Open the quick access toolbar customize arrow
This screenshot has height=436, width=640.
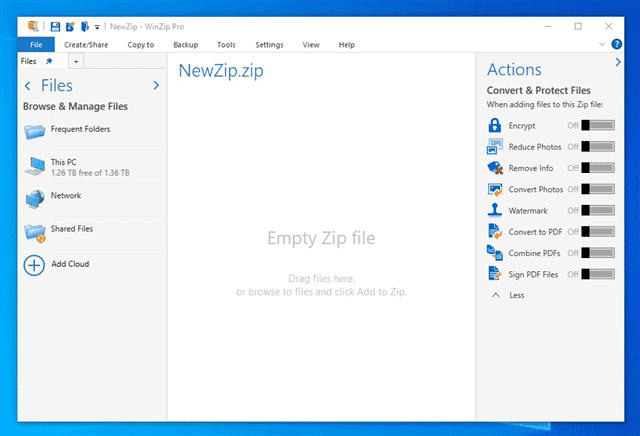pyautogui.click(x=97, y=27)
